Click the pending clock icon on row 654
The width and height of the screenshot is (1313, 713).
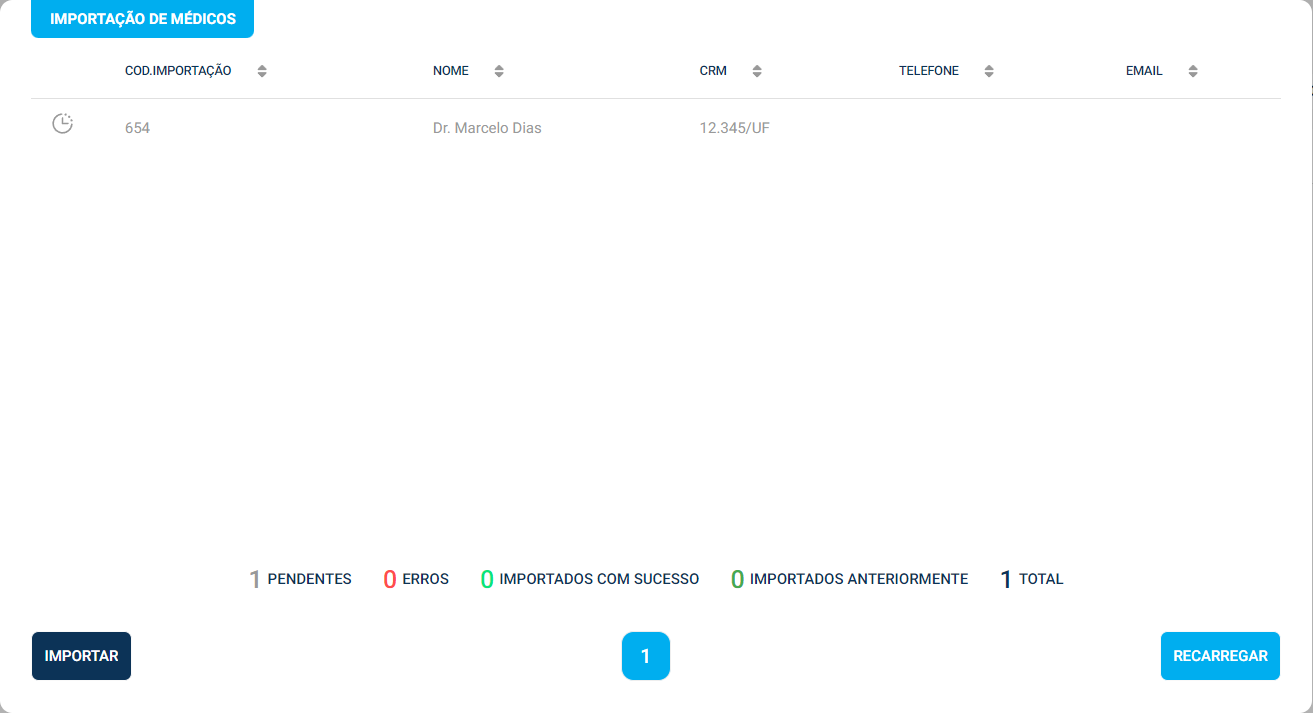(62, 125)
